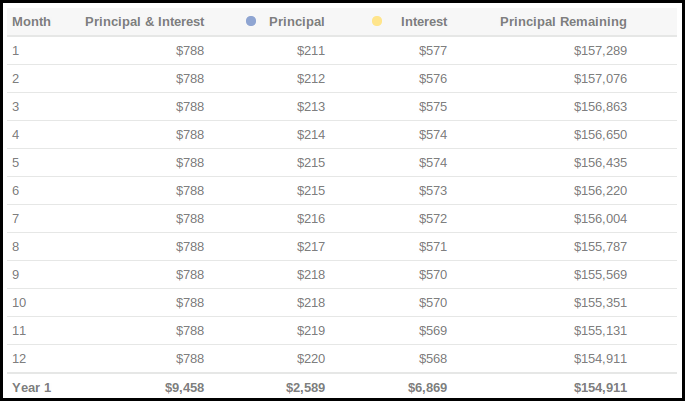Click month 1 remaining balance $157,289

(x=600, y=50)
